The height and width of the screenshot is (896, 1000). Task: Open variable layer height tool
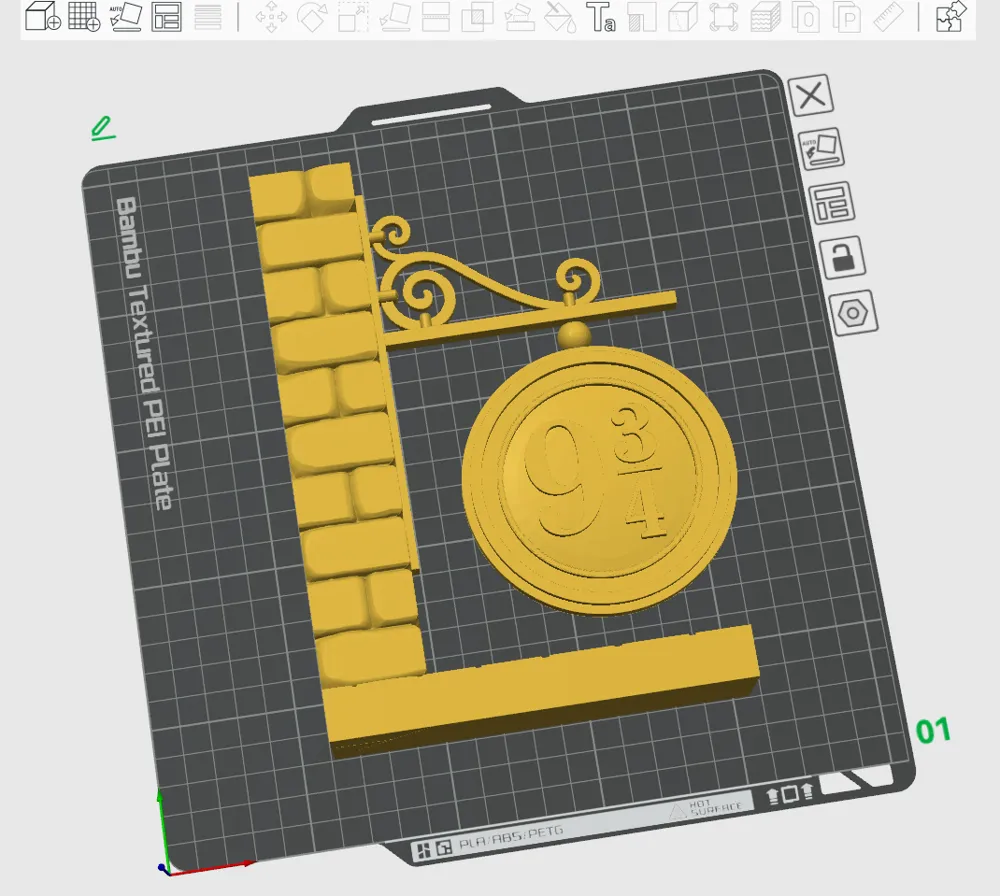click(208, 17)
